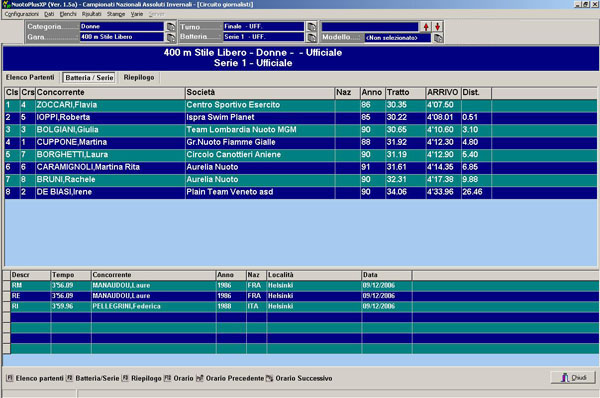Open the Categoria lookup icon
This screenshot has height=398, width=600.
(x=171, y=26)
